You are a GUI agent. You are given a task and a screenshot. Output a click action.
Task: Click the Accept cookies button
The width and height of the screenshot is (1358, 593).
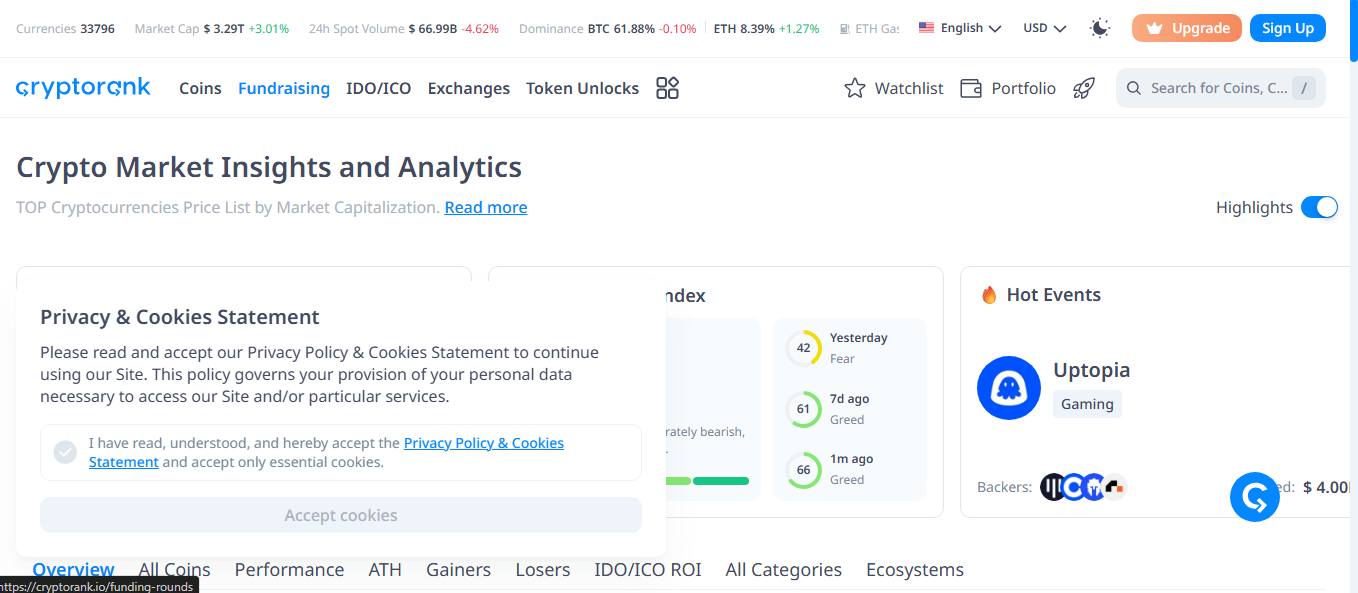[341, 515]
